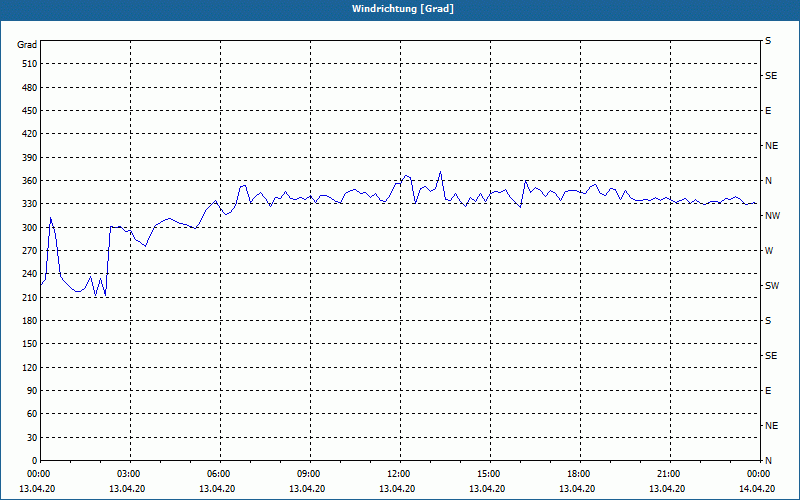Click the "300" y-axis value
The image size is (800, 500).
tap(30, 227)
